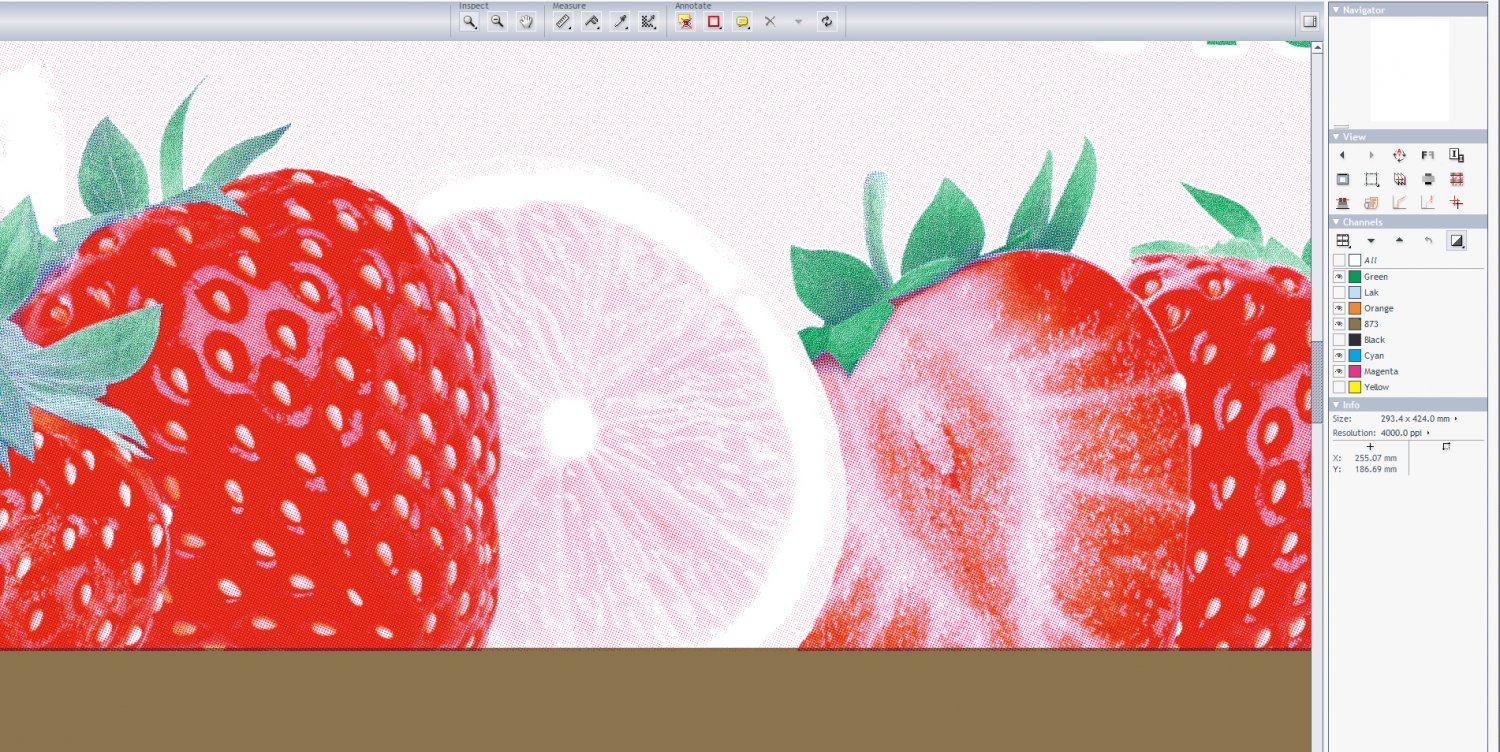Image resolution: width=1500 pixels, height=752 pixels.
Task: Show the Lak channel
Action: [1339, 292]
